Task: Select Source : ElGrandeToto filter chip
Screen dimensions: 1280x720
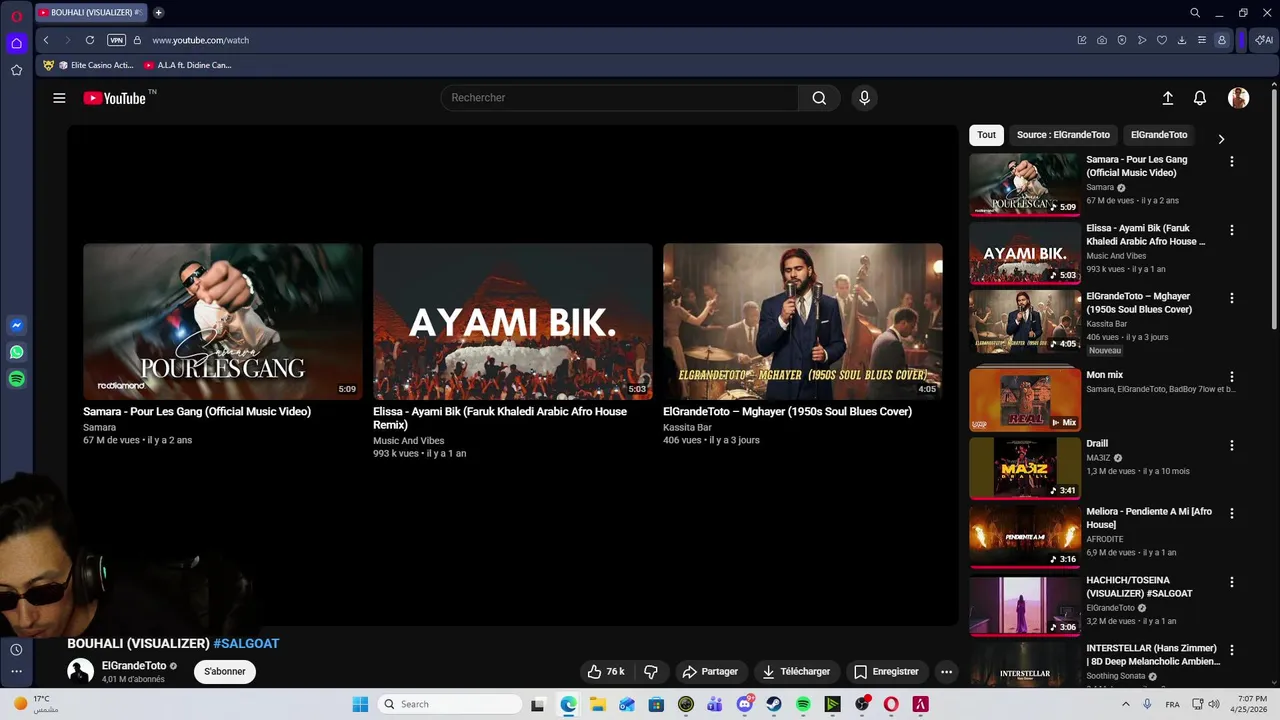Action: [1063, 135]
